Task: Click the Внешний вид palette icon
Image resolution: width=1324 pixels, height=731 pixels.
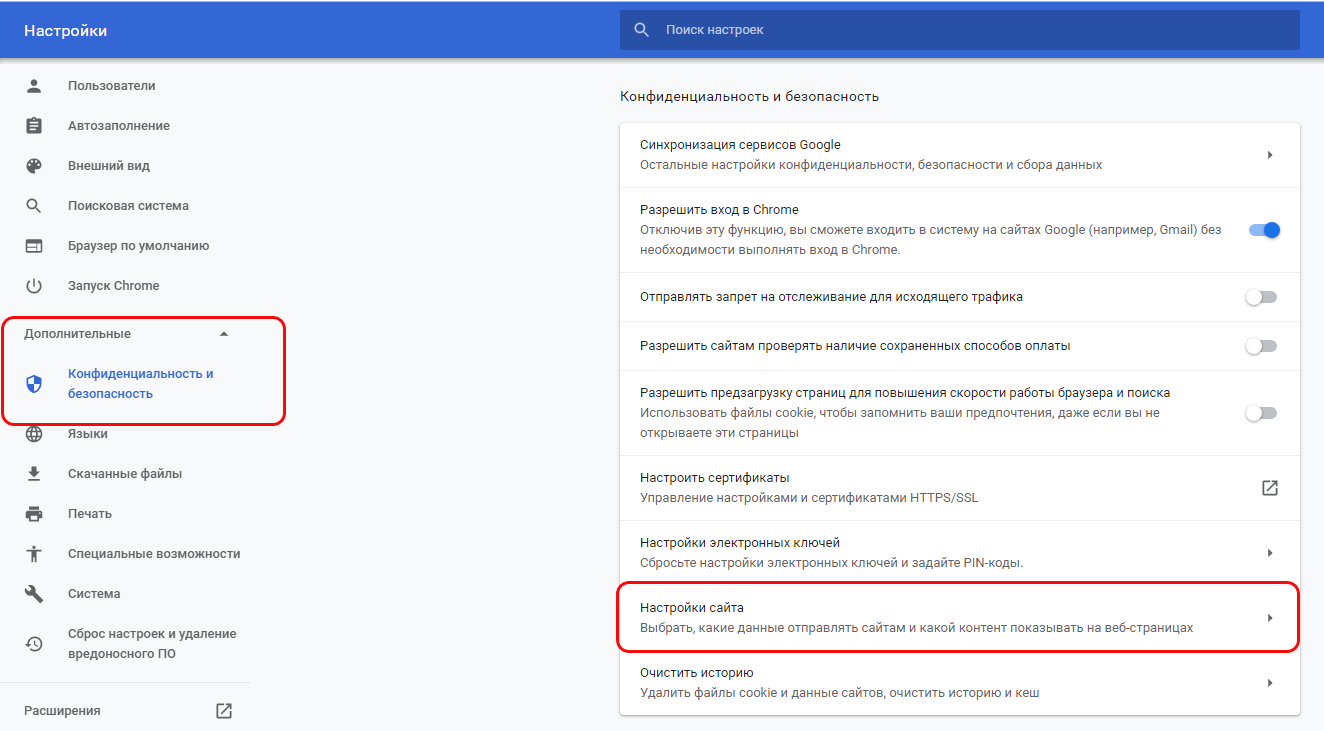Action: tap(34, 166)
